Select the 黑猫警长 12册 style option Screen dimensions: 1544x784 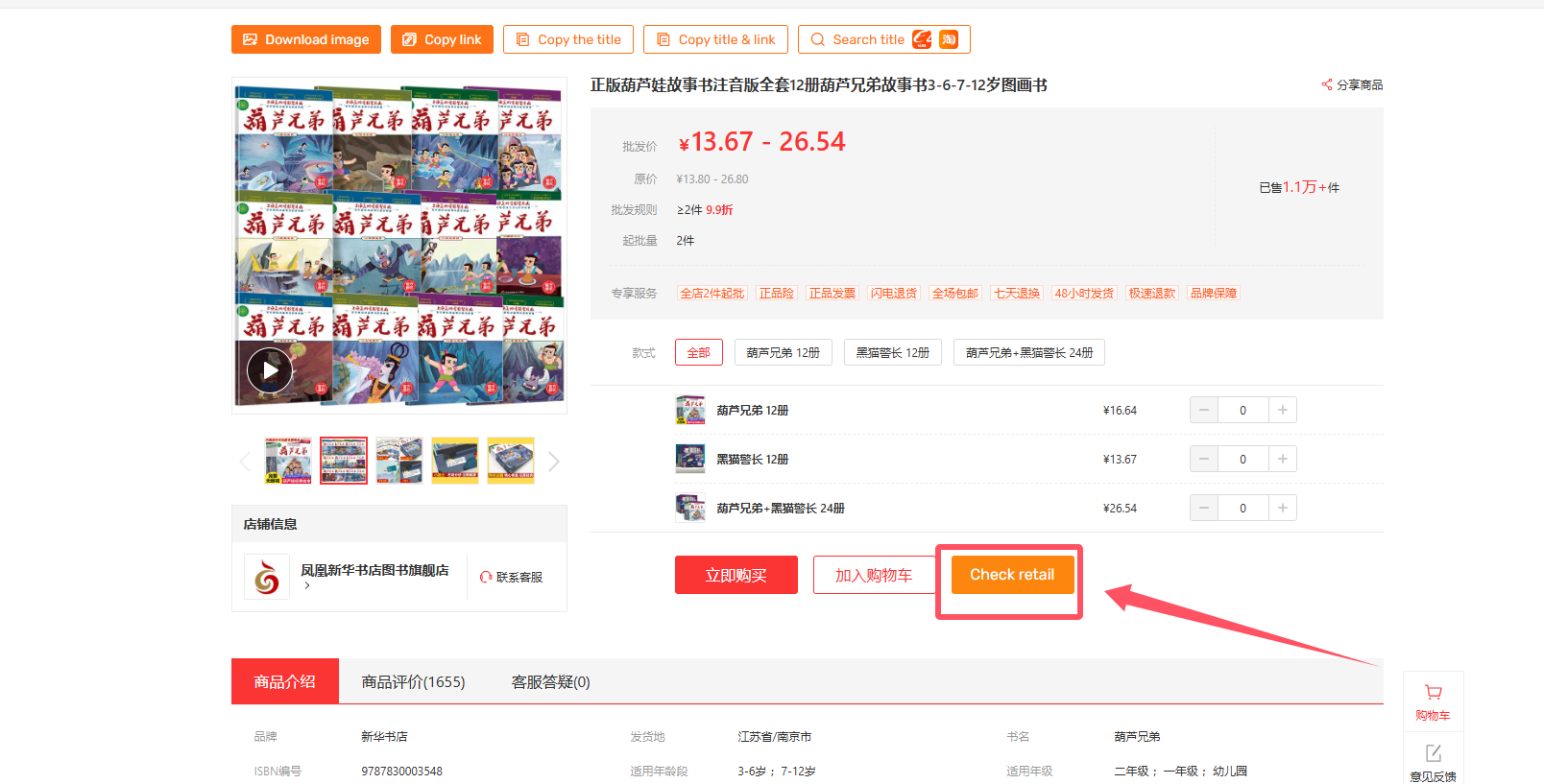893,352
